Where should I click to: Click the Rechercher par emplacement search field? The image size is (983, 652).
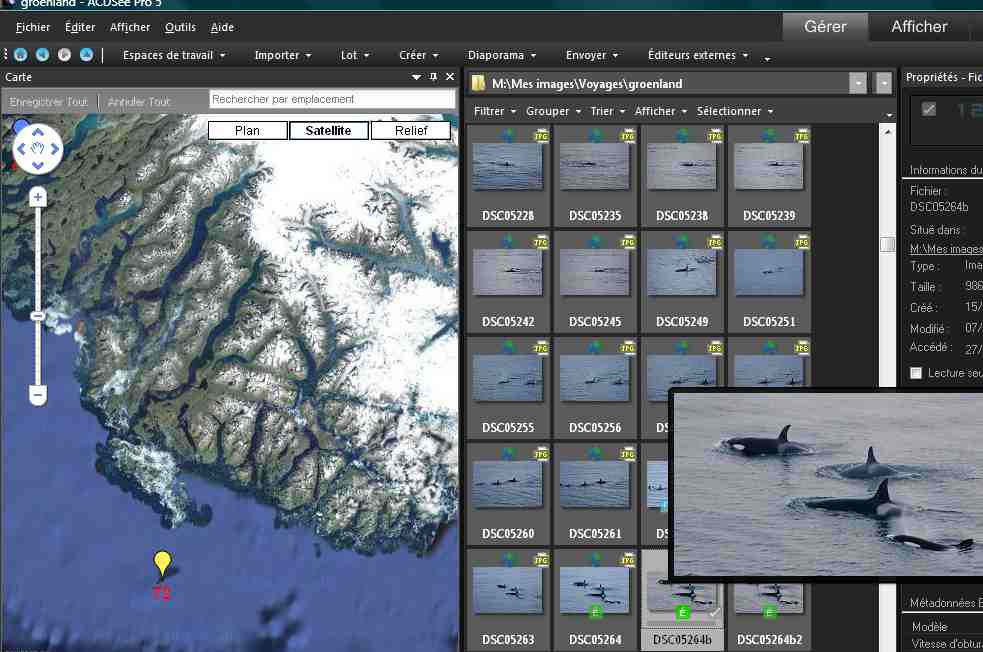pyautogui.click(x=332, y=99)
